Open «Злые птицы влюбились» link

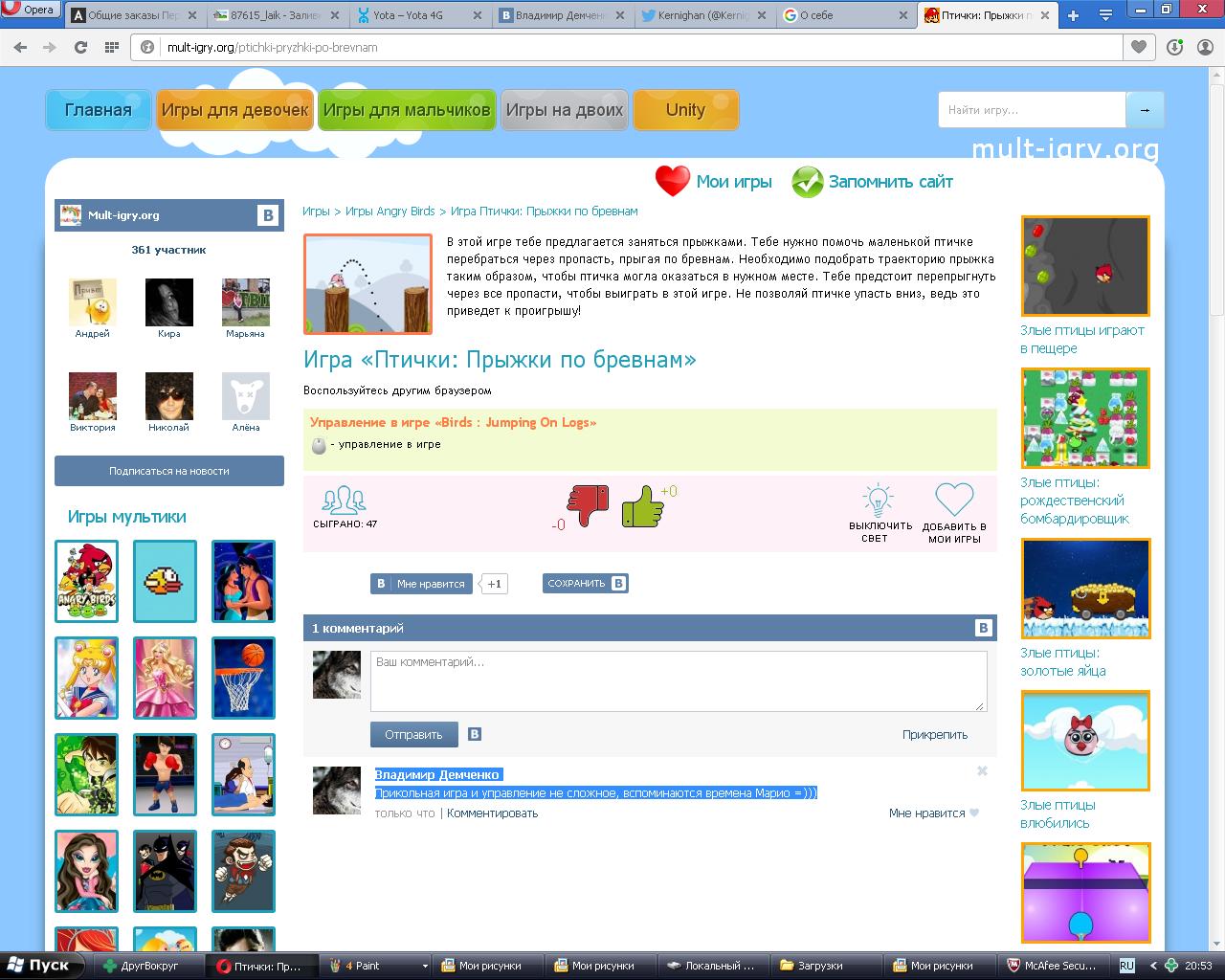[1058, 814]
